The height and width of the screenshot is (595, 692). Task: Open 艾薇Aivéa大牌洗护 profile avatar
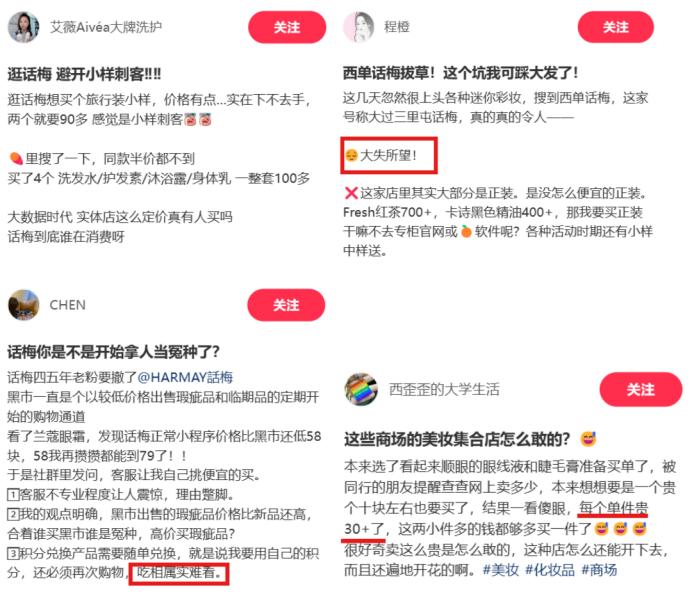23,27
